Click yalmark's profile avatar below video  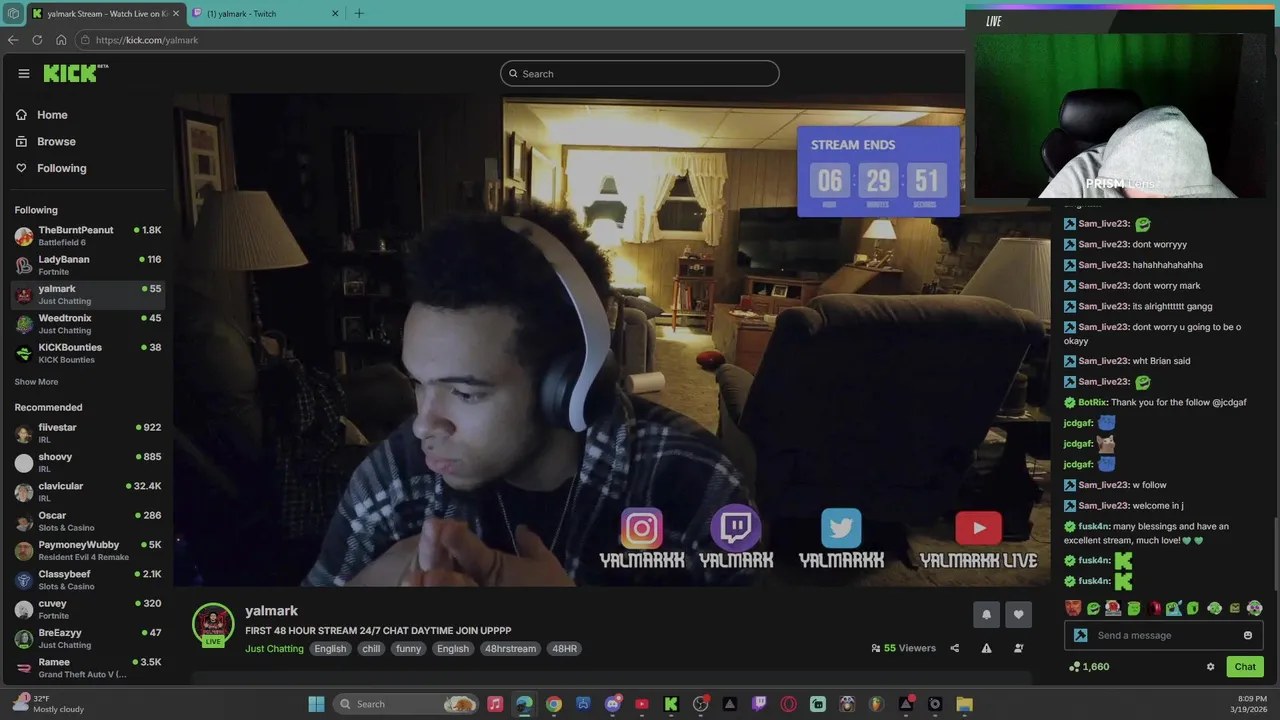pos(213,624)
